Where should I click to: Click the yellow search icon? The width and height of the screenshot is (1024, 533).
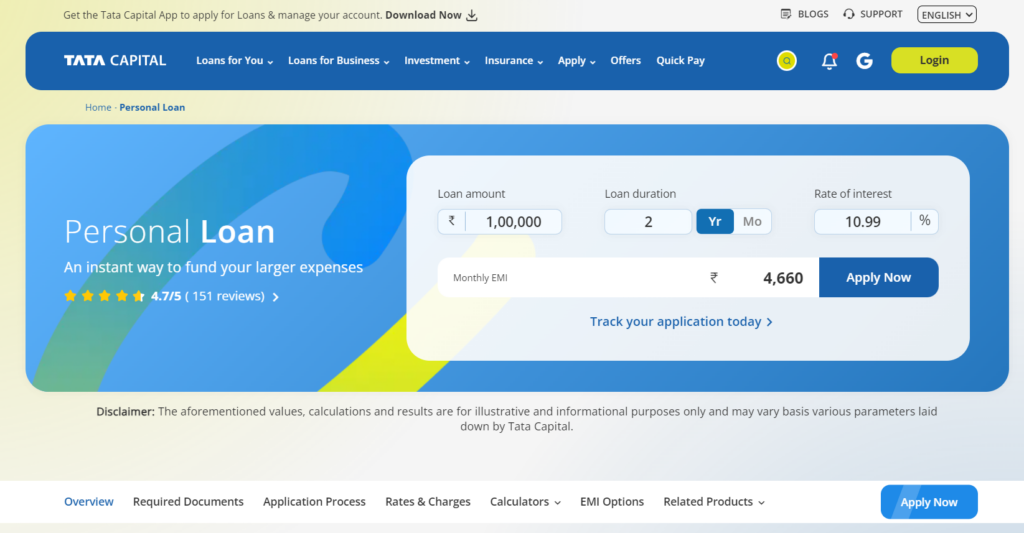786,61
